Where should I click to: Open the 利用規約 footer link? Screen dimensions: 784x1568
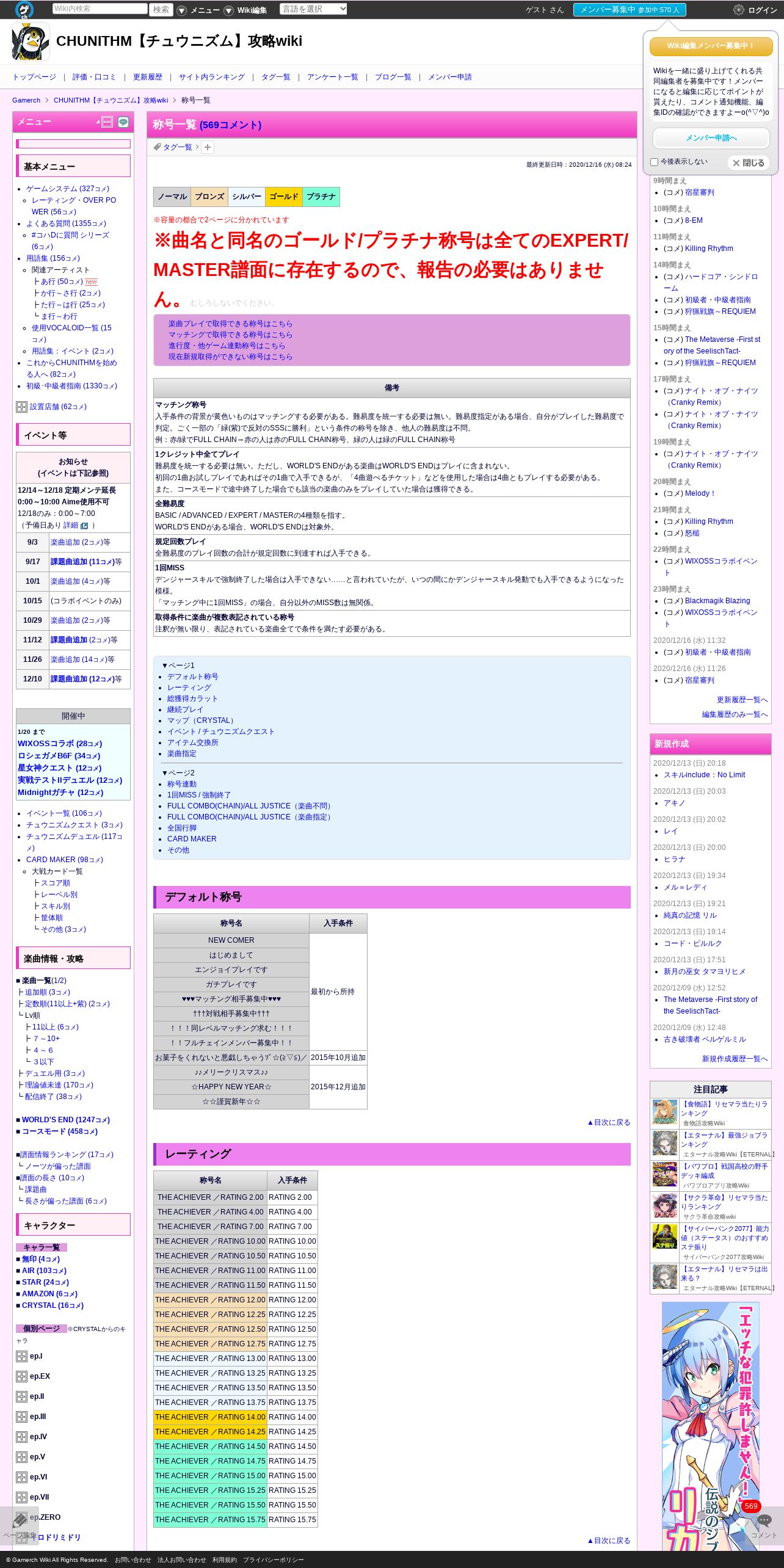[225, 1559]
